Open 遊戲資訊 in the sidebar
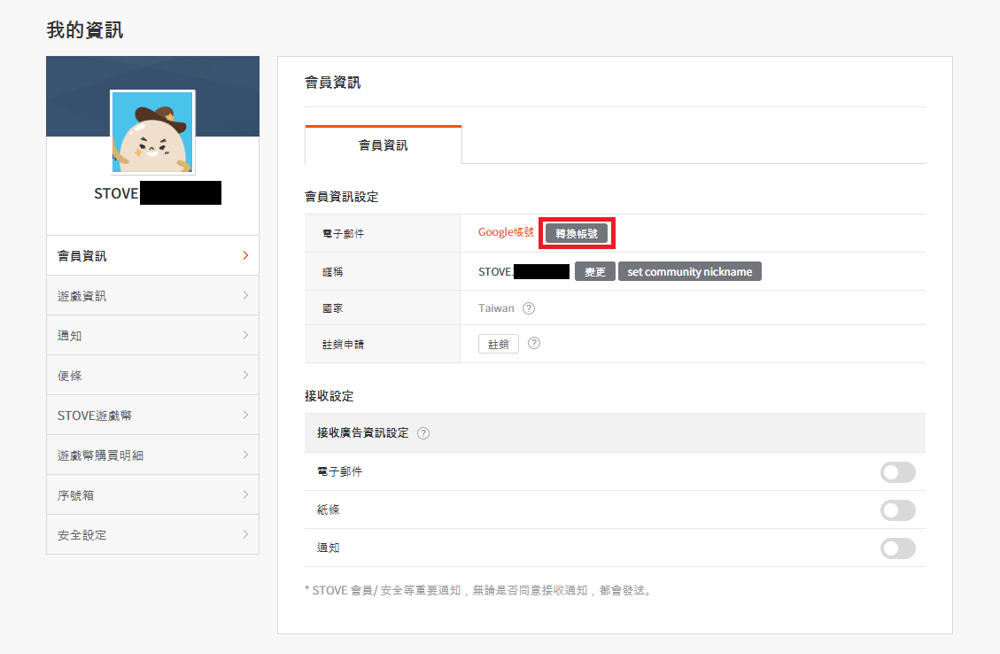Screen dimensions: 1000x654 152,296
